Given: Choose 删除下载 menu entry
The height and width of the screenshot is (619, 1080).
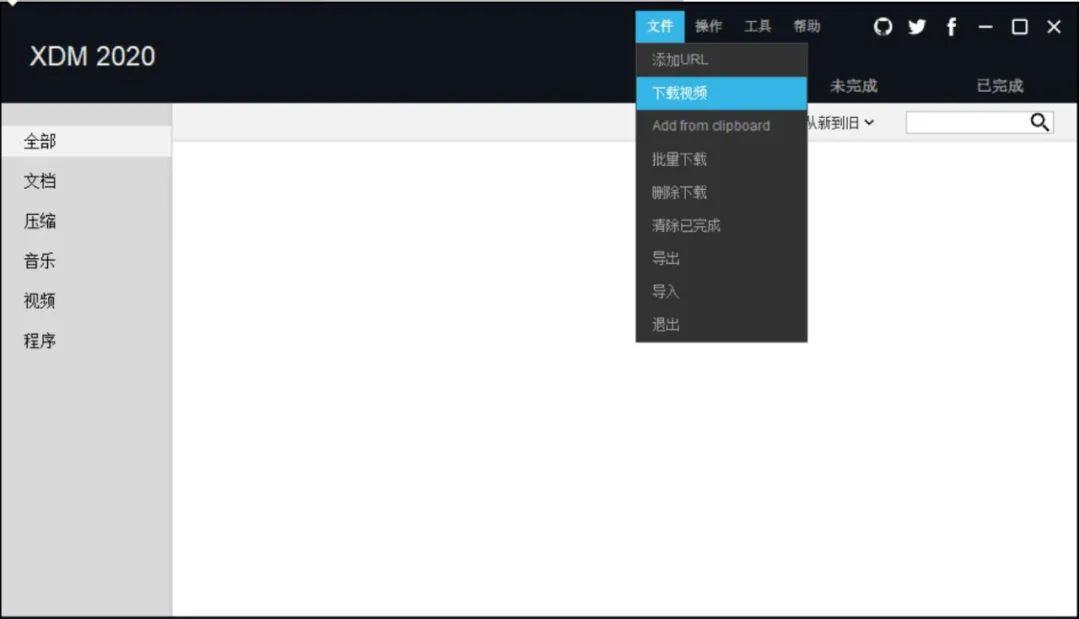Looking at the screenshot, I should pyautogui.click(x=721, y=192).
